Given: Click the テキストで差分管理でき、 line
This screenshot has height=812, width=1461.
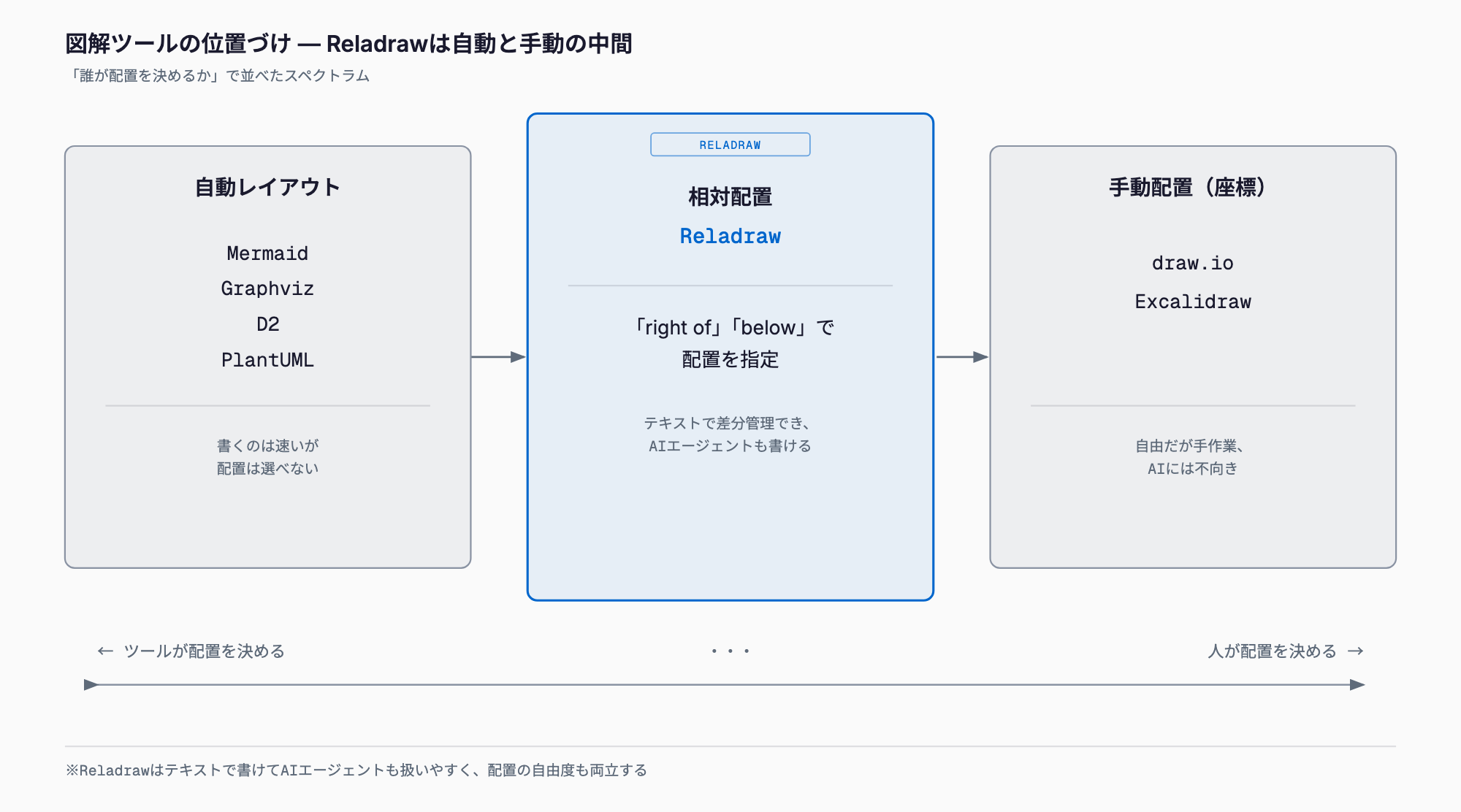Looking at the screenshot, I should [x=727, y=423].
